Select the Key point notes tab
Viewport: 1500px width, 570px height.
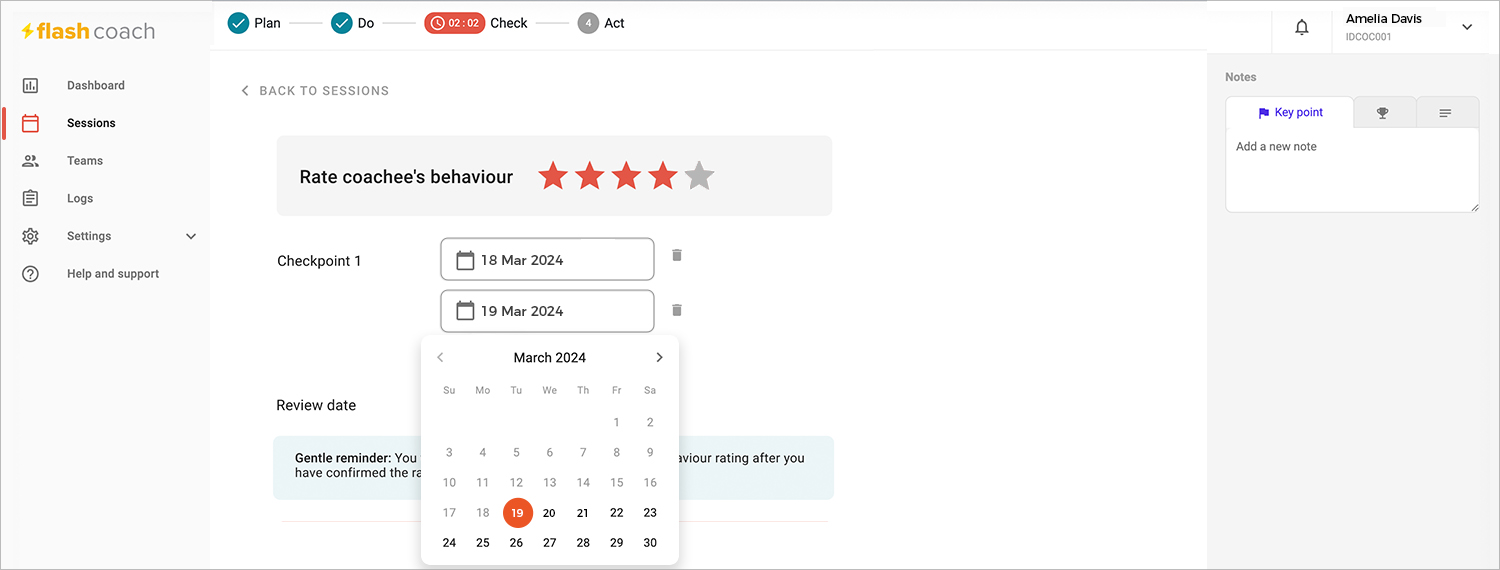[1290, 113]
